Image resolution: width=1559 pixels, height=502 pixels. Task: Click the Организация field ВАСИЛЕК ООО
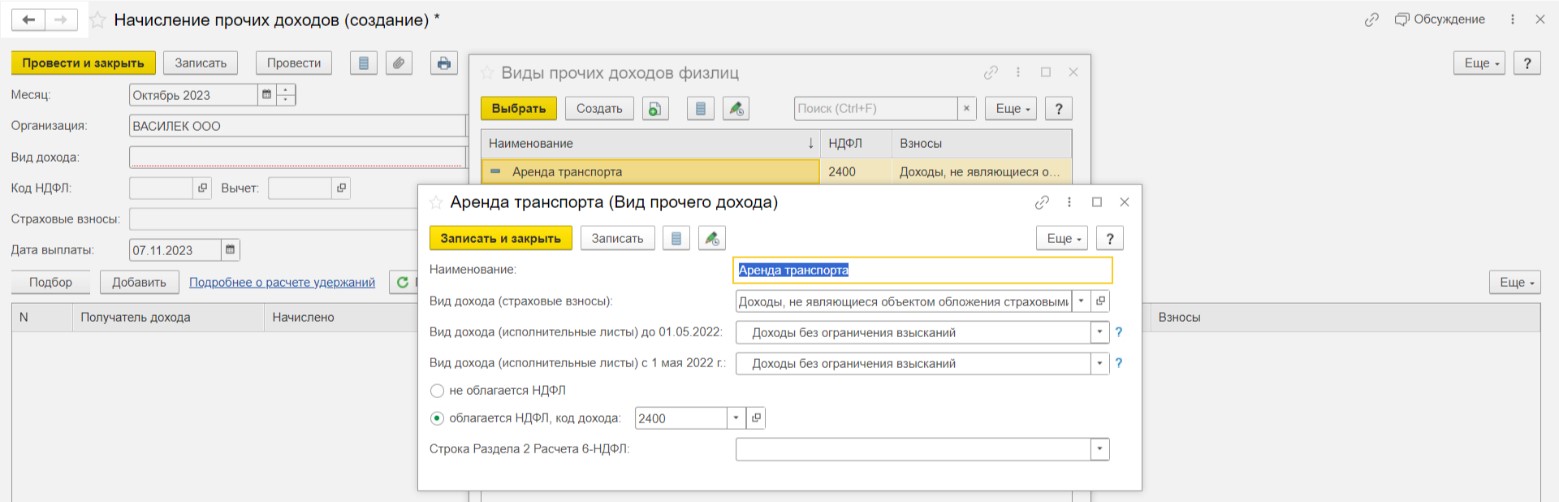click(x=297, y=126)
